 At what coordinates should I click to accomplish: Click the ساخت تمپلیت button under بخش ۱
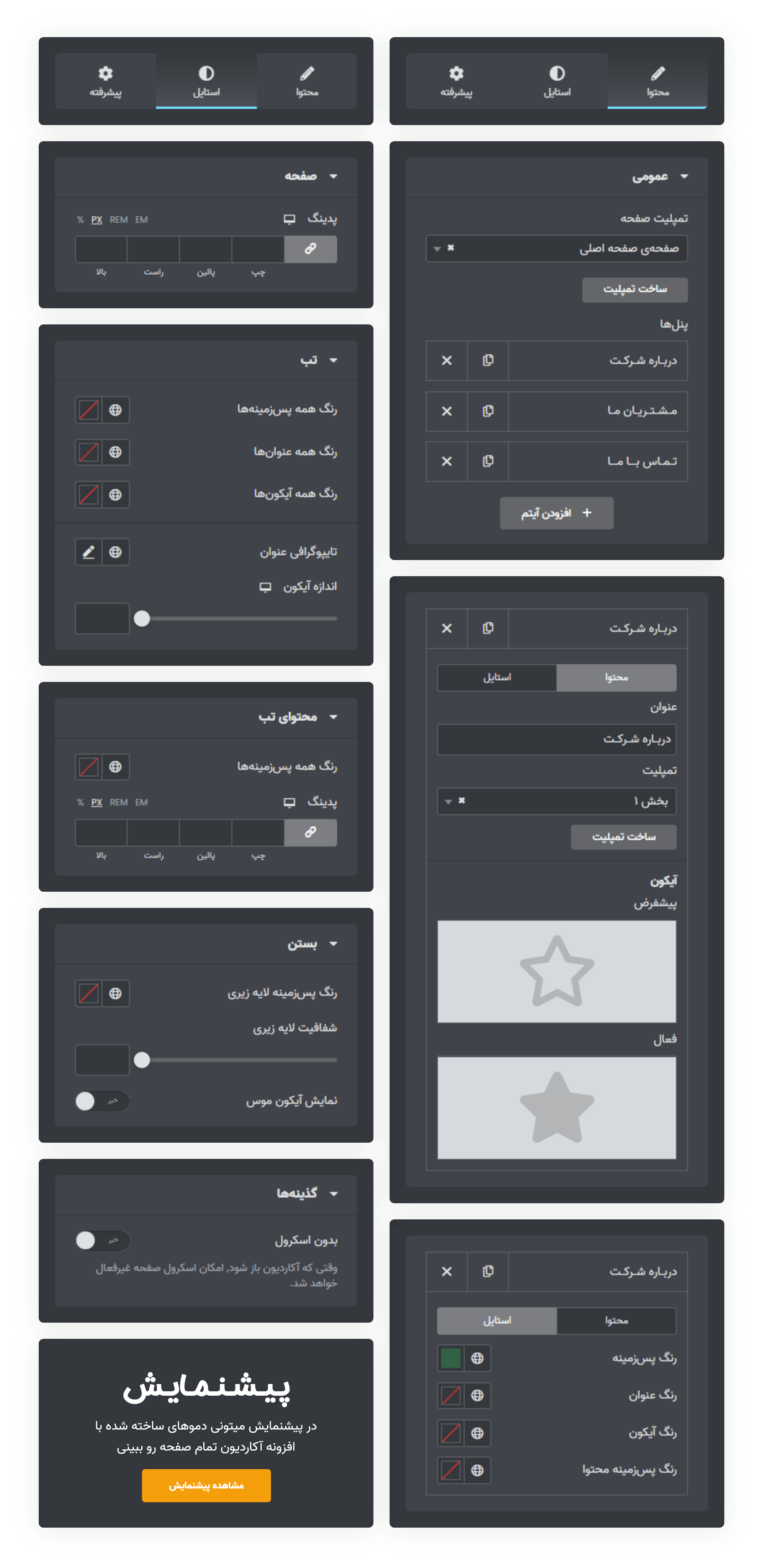point(623,837)
